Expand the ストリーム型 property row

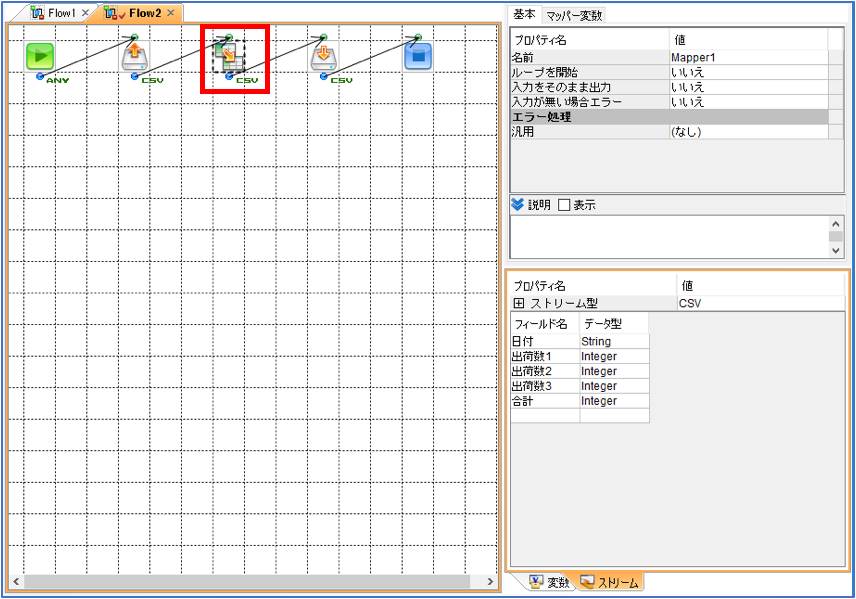pyautogui.click(x=519, y=303)
